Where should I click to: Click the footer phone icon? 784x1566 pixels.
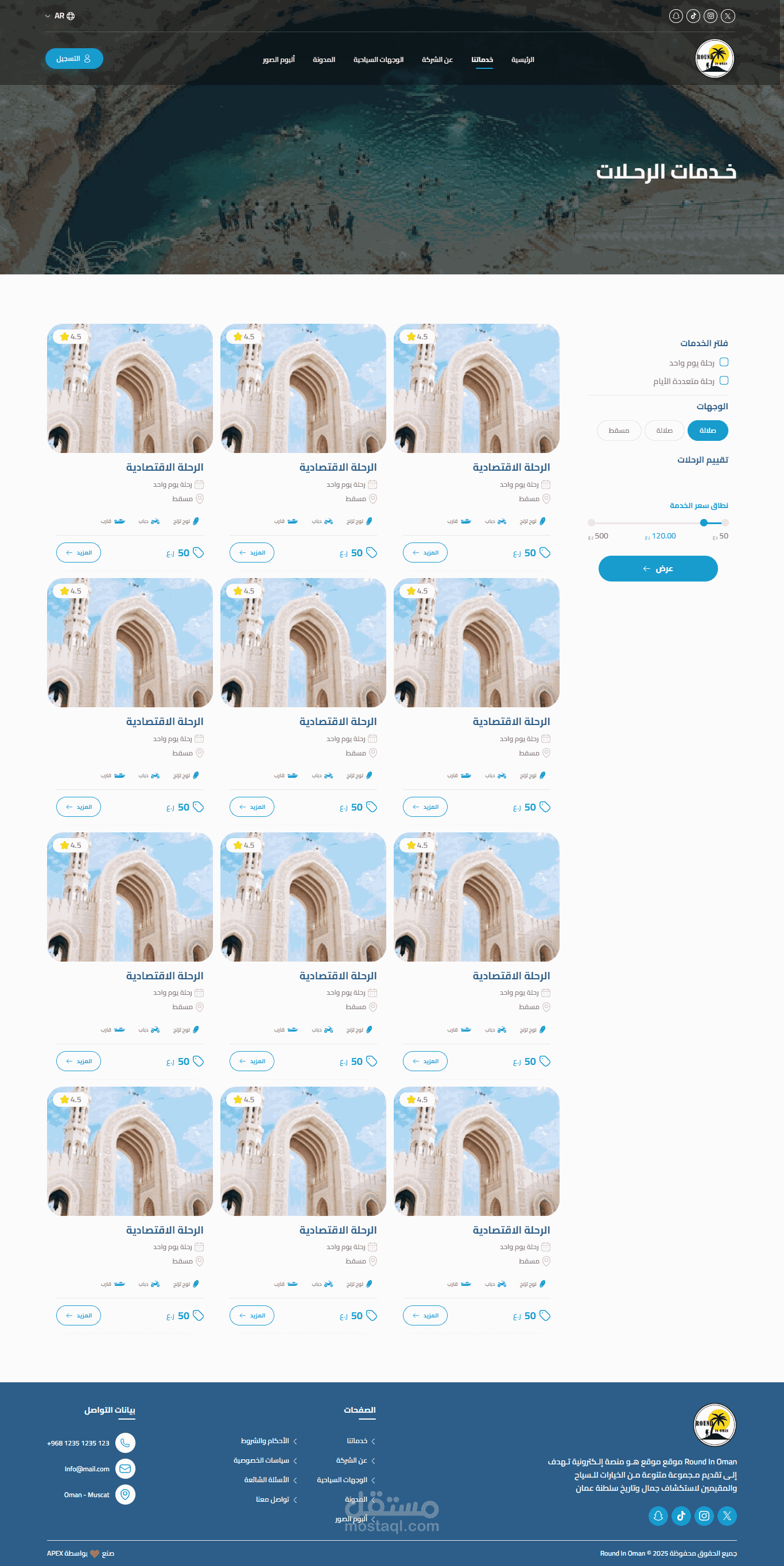125,1443
